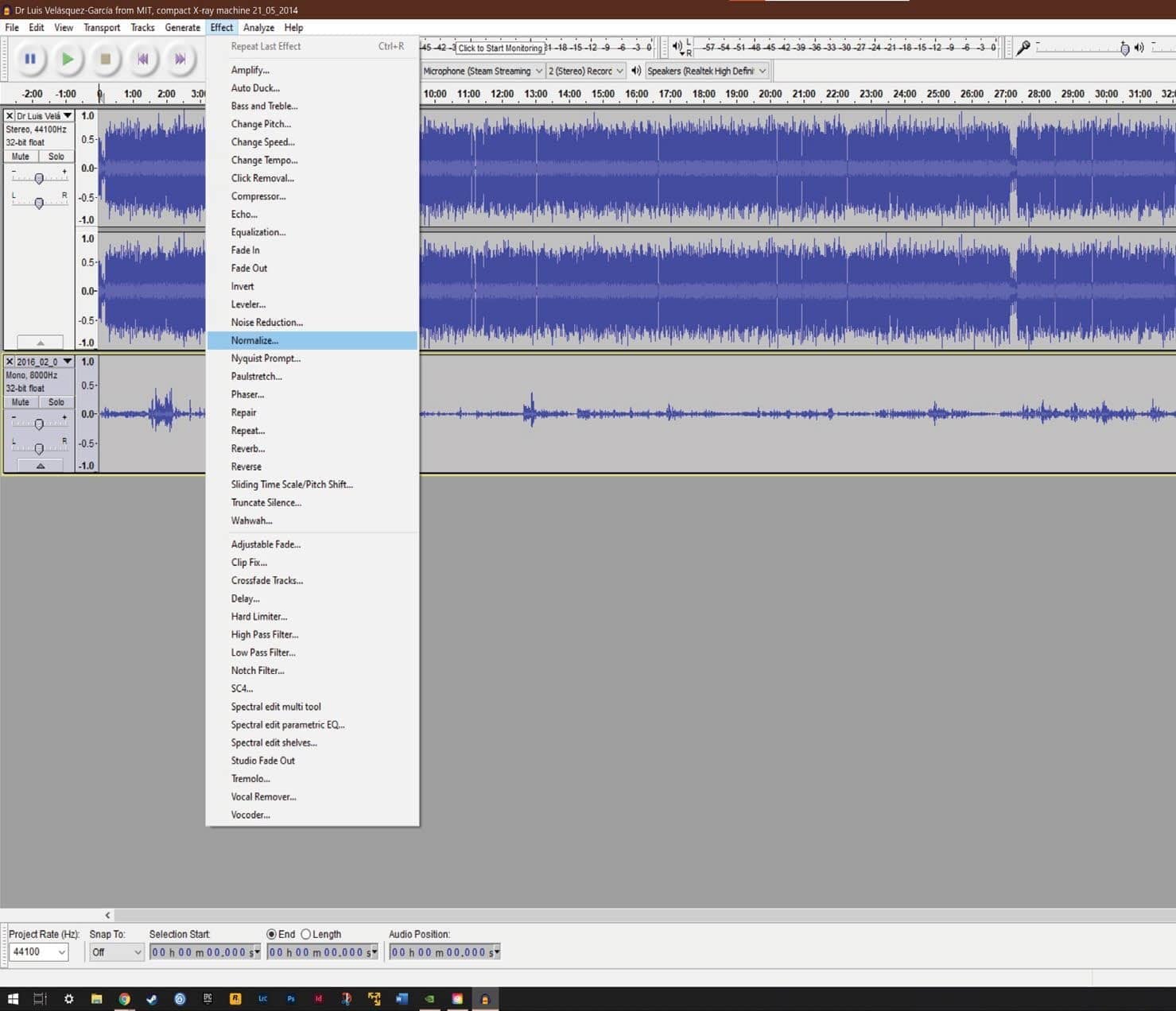The image size is (1176, 1011).
Task: Click the speaker icon beside the Speakers device dropdown
Action: [636, 71]
